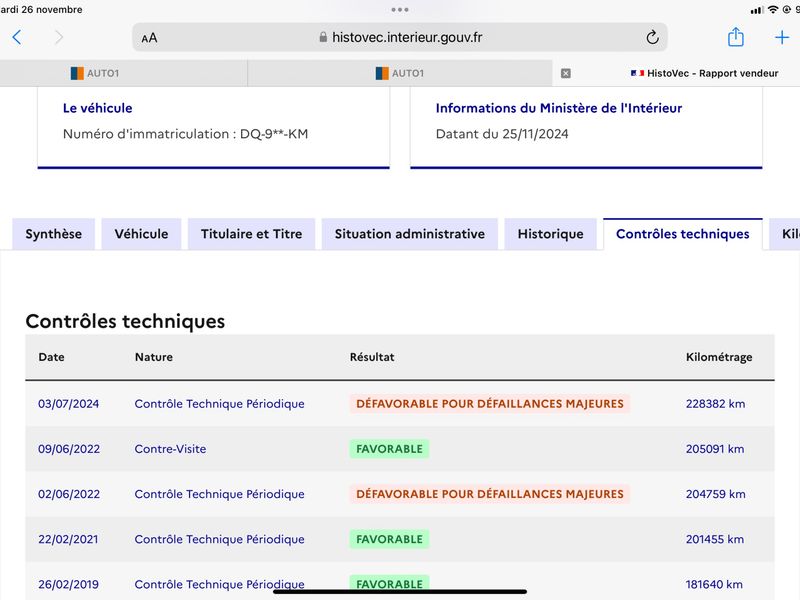Switch to the second AUTO1 browser tab
Image resolution: width=800 pixels, height=600 pixels.
[x=400, y=73]
